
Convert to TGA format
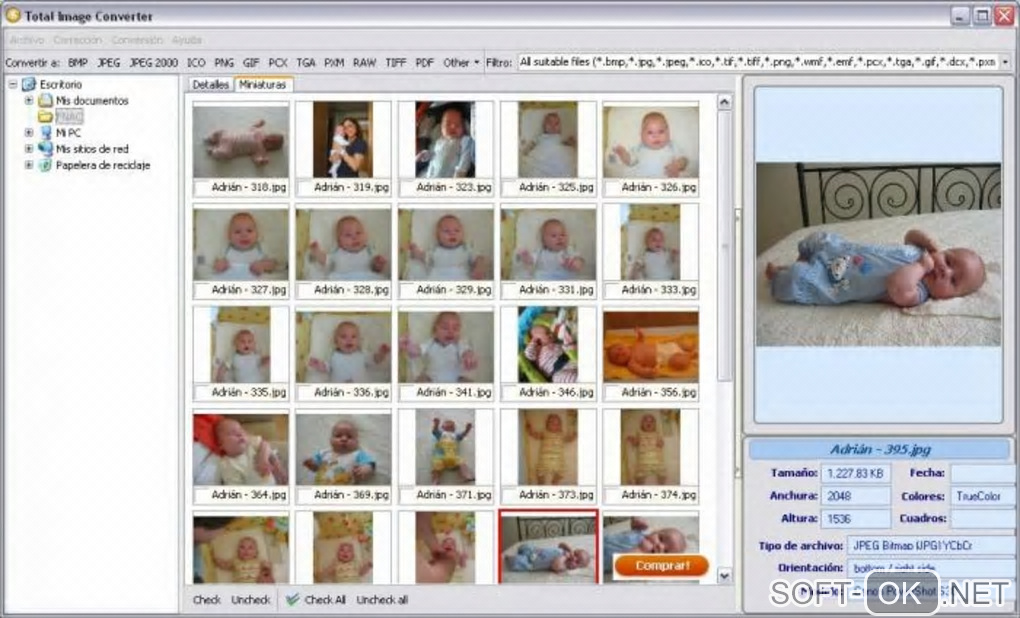point(306,62)
